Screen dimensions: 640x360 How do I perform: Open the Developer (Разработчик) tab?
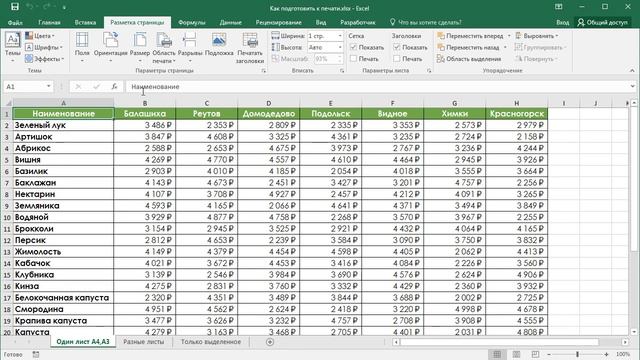358,22
